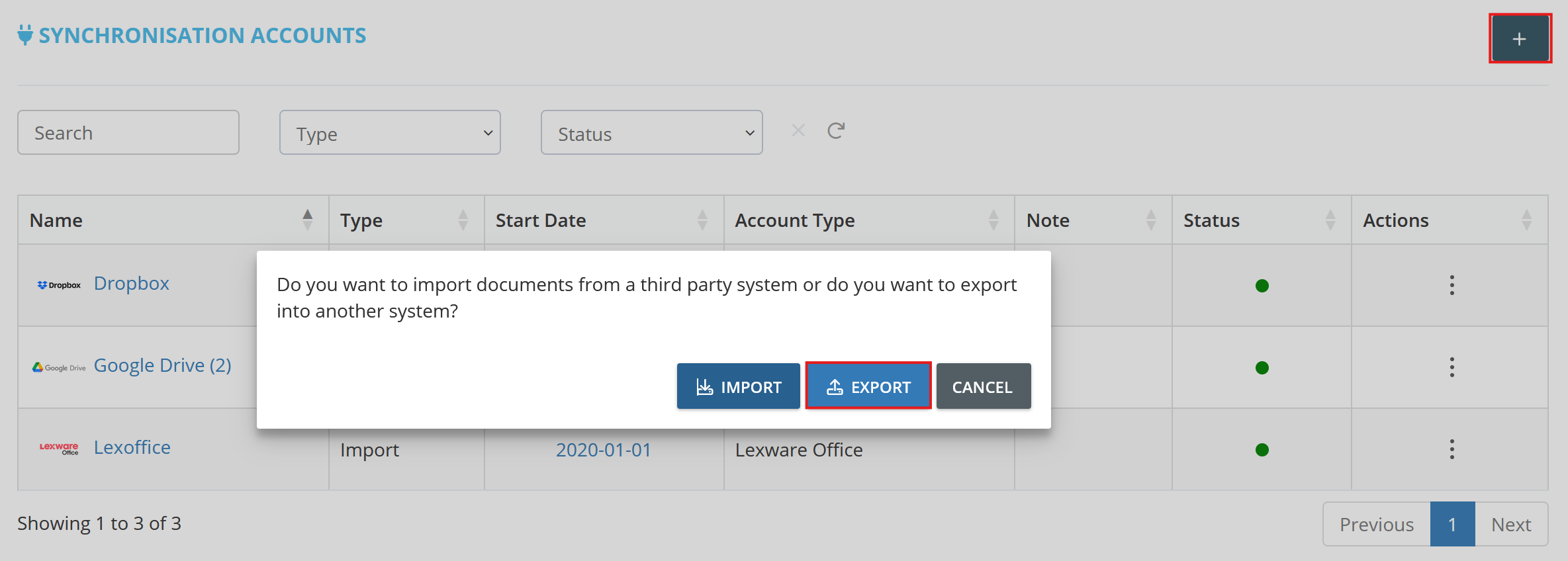Image resolution: width=1568 pixels, height=561 pixels.
Task: Click the SYNCHRONISATION ACCOUNTS heading
Action: point(203,35)
